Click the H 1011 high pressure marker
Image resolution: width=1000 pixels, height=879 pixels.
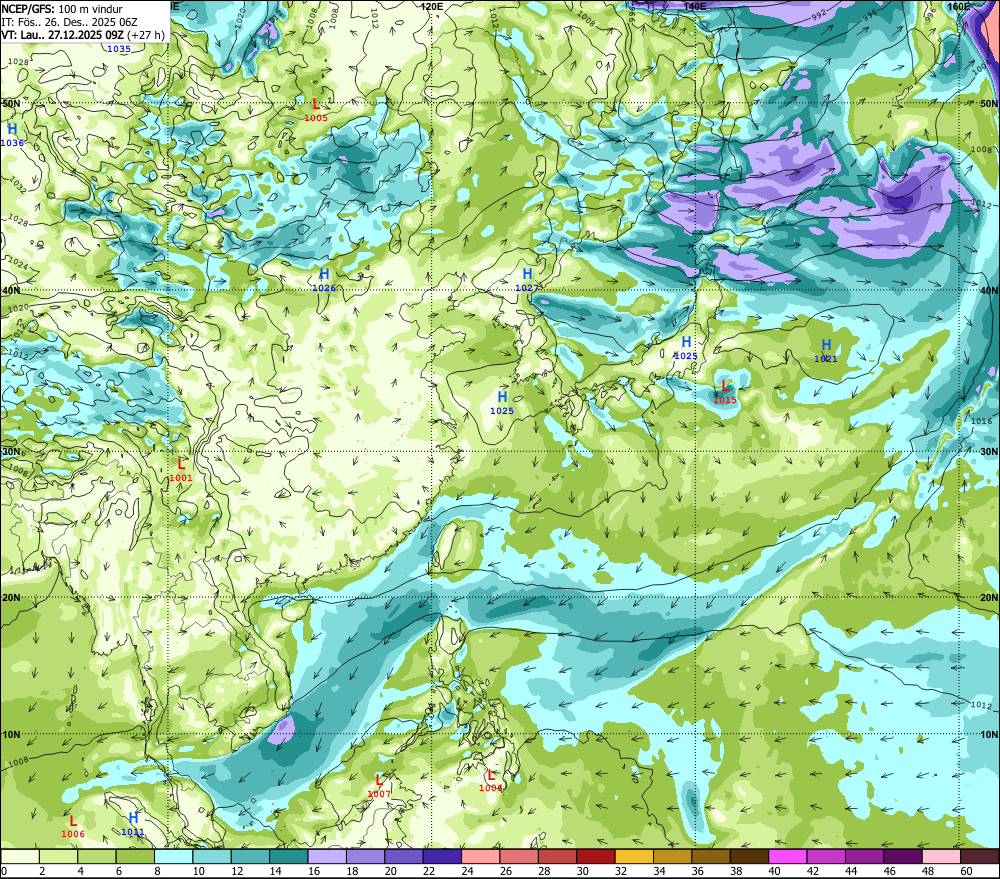[x=133, y=824]
